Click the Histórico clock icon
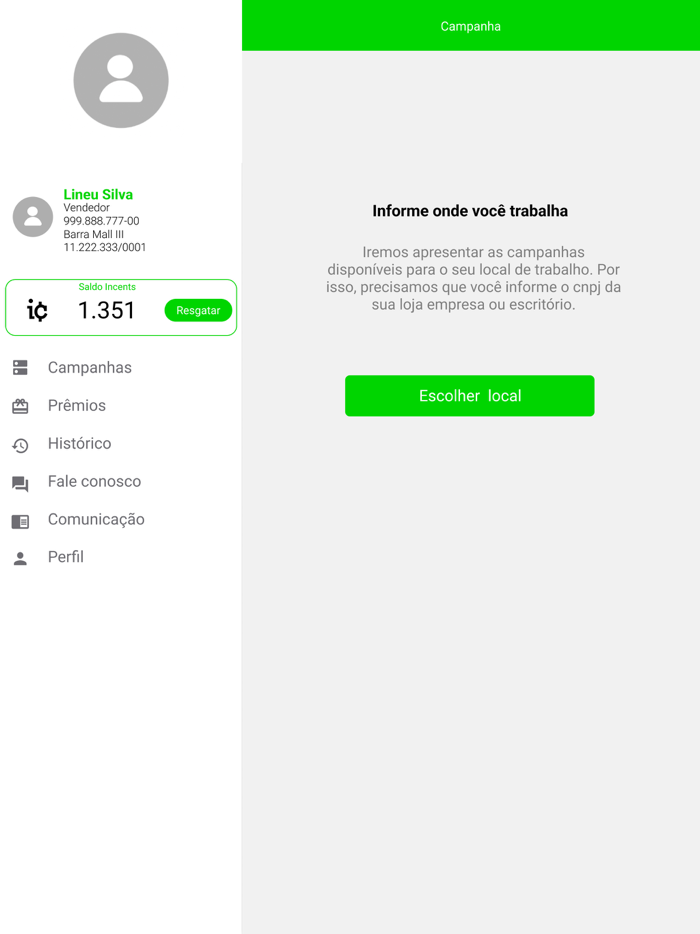Screen dimensions: 700x934 click(20, 445)
